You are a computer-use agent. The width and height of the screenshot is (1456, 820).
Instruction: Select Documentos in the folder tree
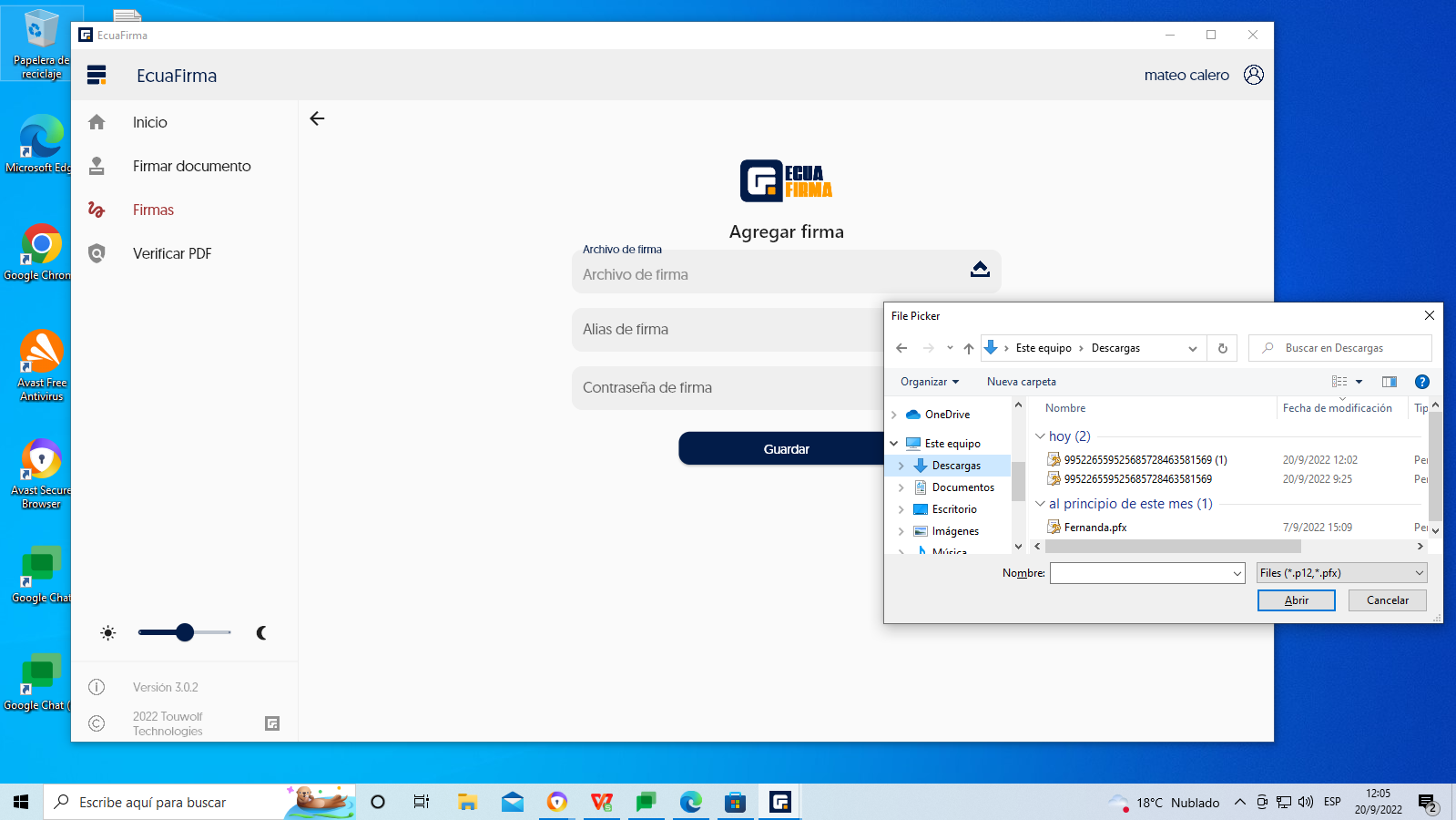962,487
